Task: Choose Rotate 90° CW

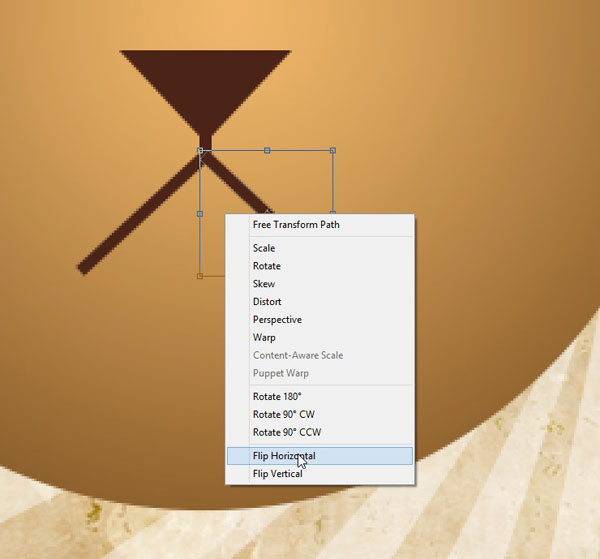Action: coord(320,414)
